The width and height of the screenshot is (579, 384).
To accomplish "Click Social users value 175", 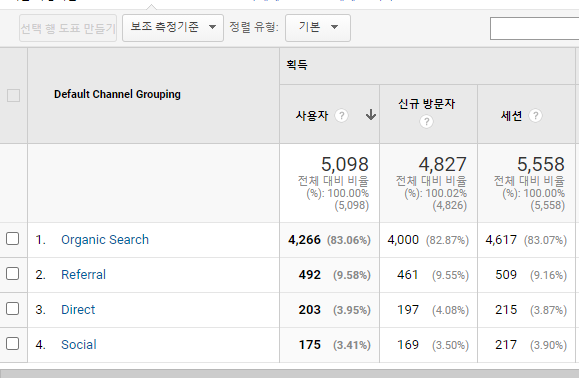I will tap(309, 344).
